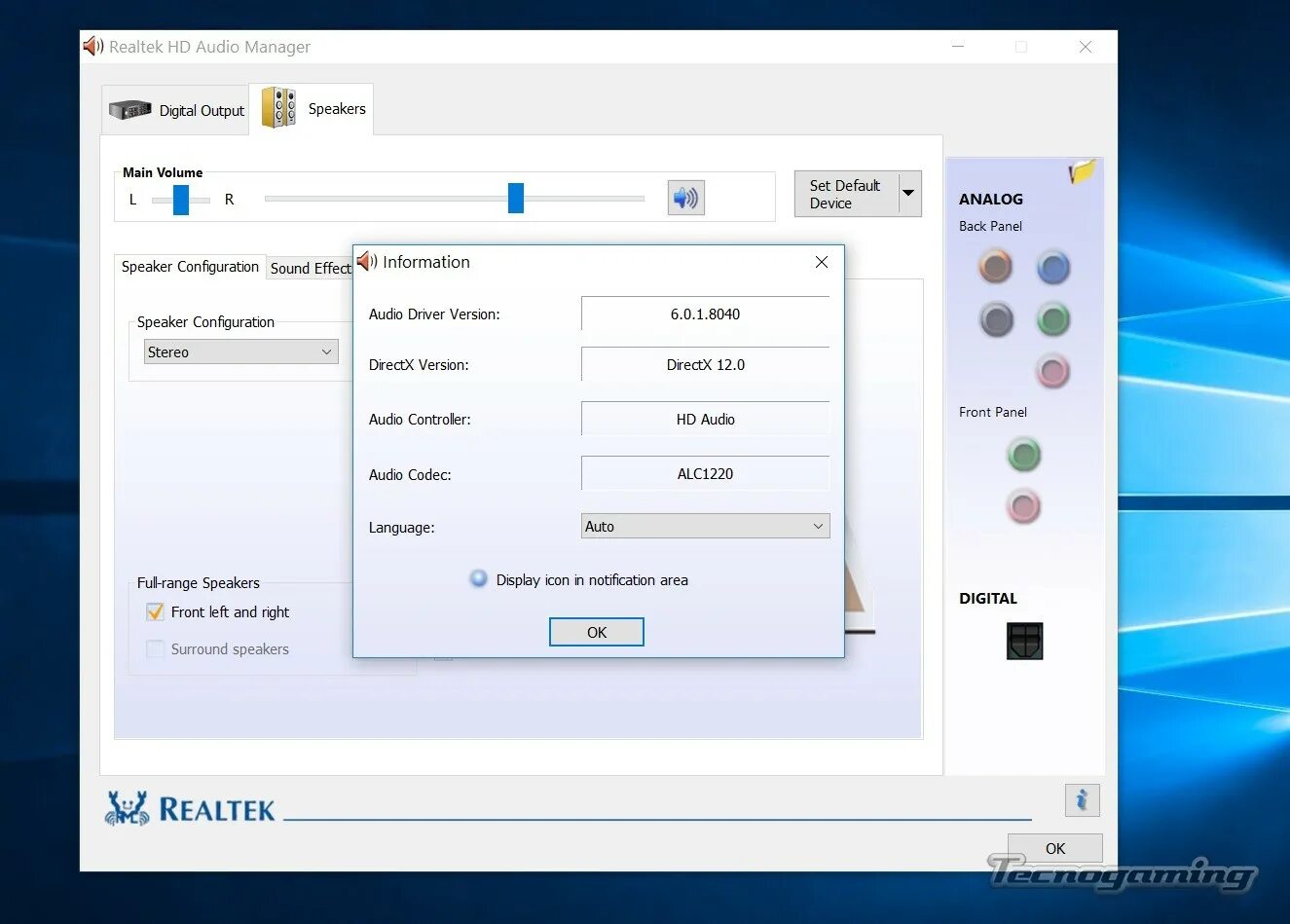Image resolution: width=1290 pixels, height=924 pixels.
Task: Click the Language: label
Action: coord(402,527)
